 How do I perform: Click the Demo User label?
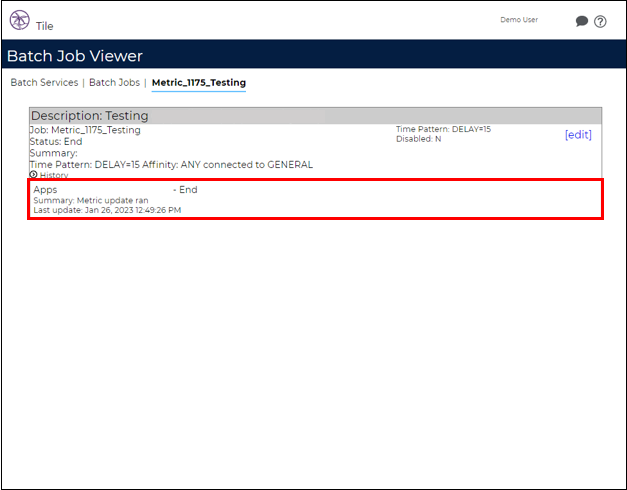(519, 20)
